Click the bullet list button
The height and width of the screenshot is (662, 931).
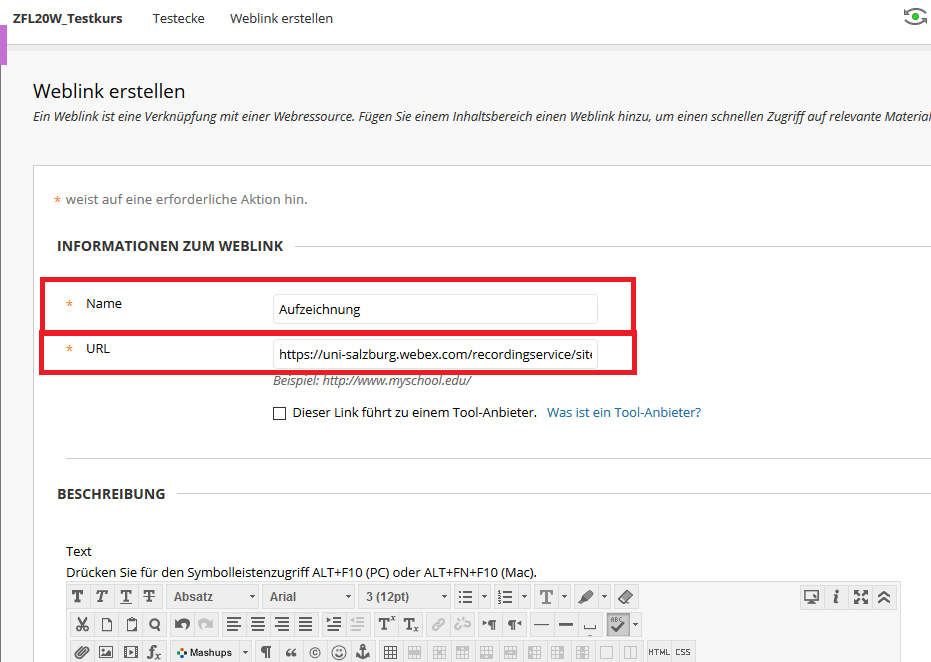click(x=466, y=597)
